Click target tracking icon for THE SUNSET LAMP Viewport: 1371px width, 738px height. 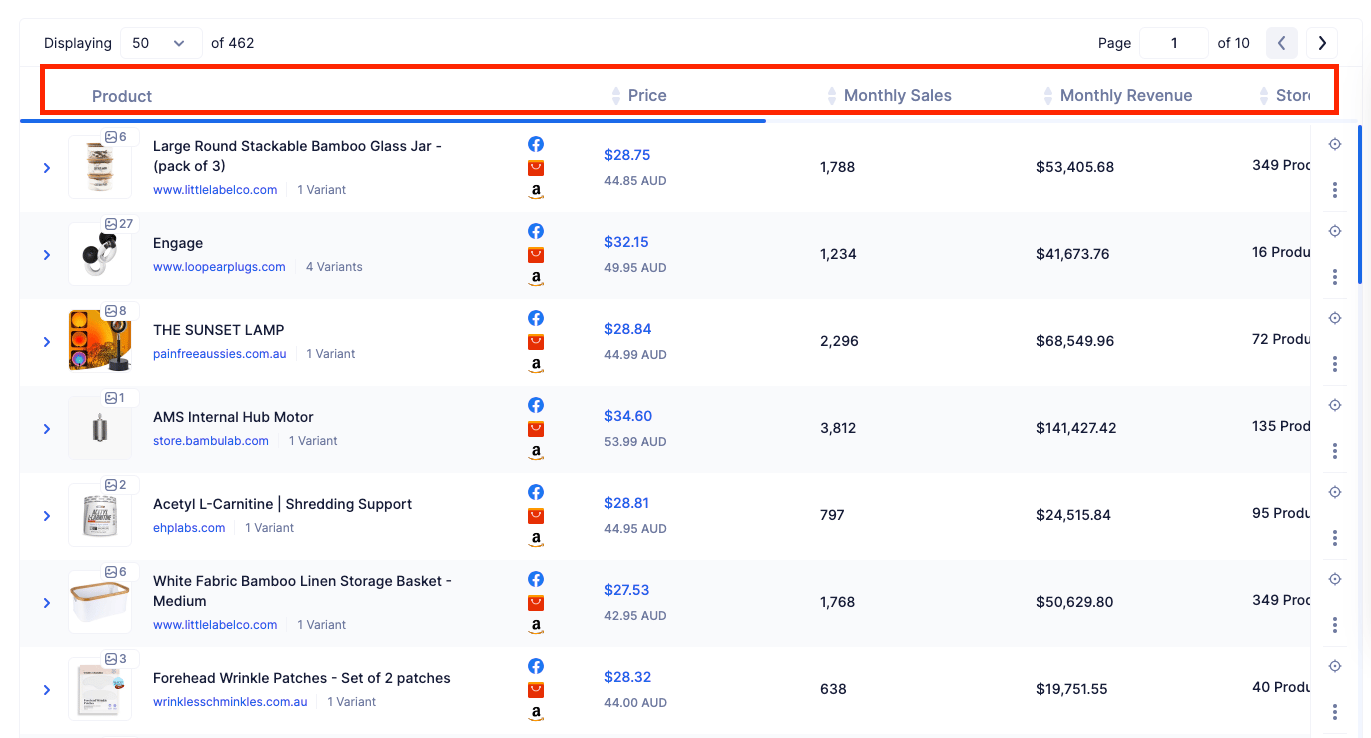tap(1335, 318)
